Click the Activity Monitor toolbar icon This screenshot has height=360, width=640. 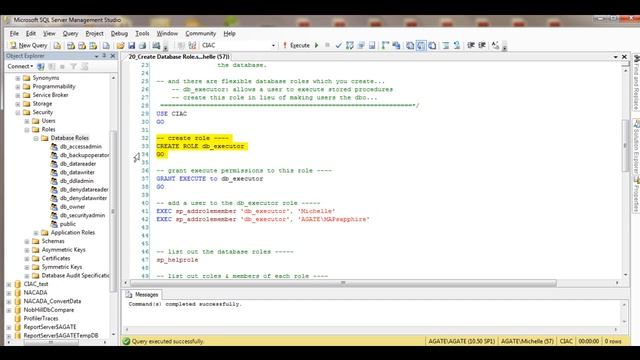(156, 45)
